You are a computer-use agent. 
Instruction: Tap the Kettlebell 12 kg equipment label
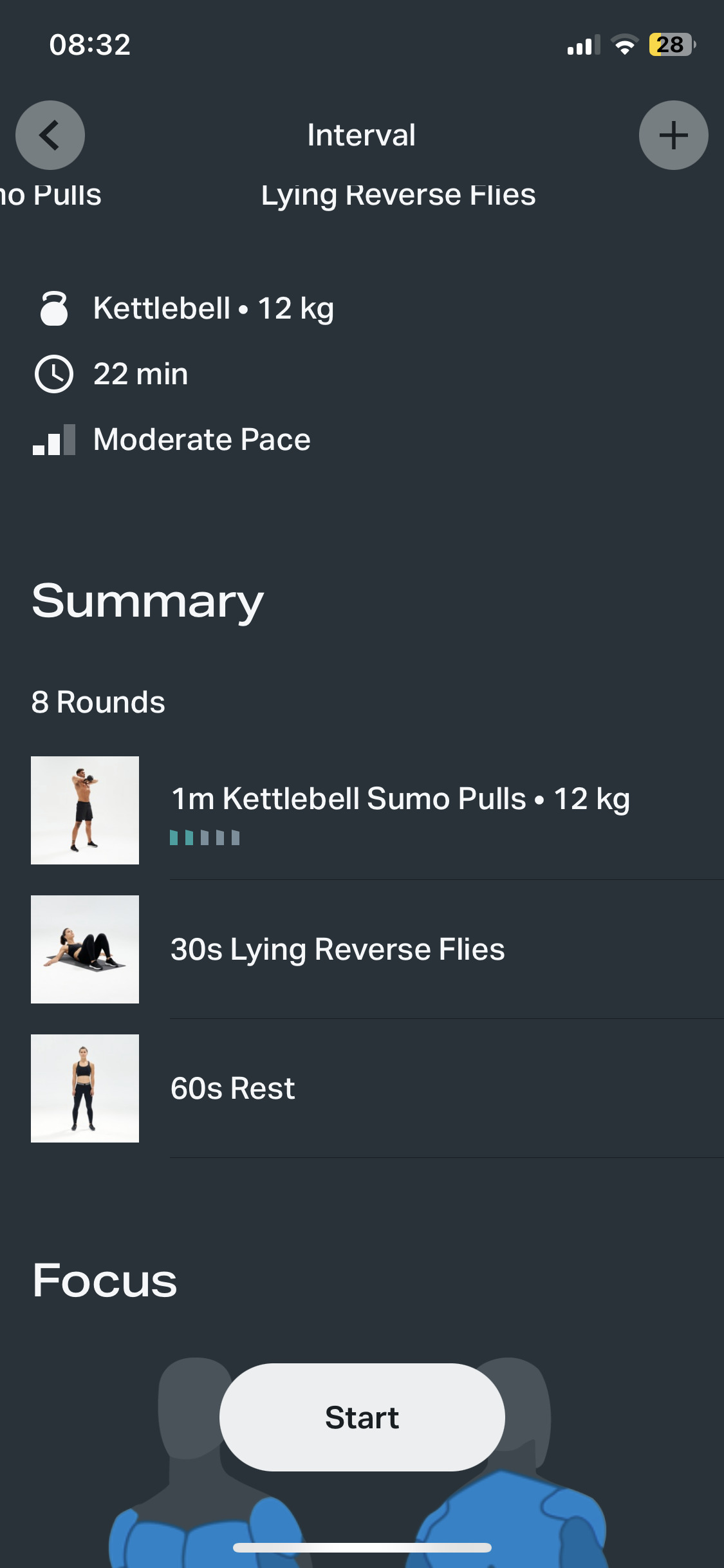(214, 308)
